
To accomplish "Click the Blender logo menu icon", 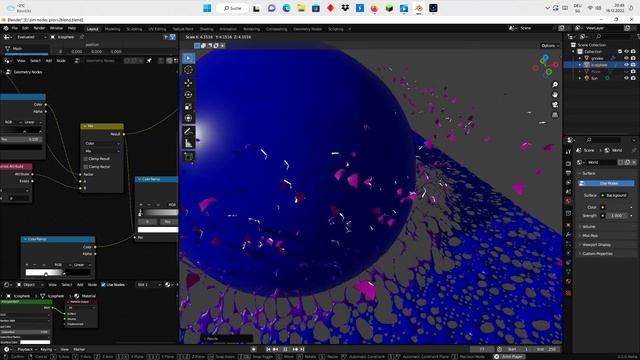I will [x=6, y=28].
